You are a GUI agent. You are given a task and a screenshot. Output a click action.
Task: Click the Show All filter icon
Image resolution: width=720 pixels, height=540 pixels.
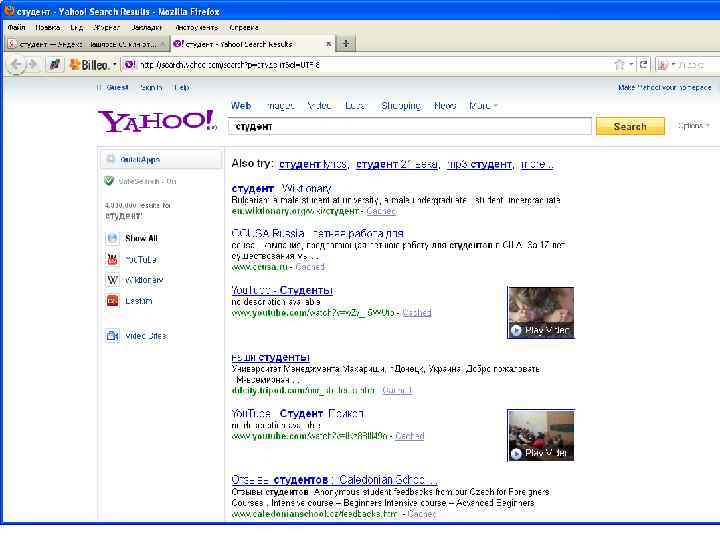point(112,238)
